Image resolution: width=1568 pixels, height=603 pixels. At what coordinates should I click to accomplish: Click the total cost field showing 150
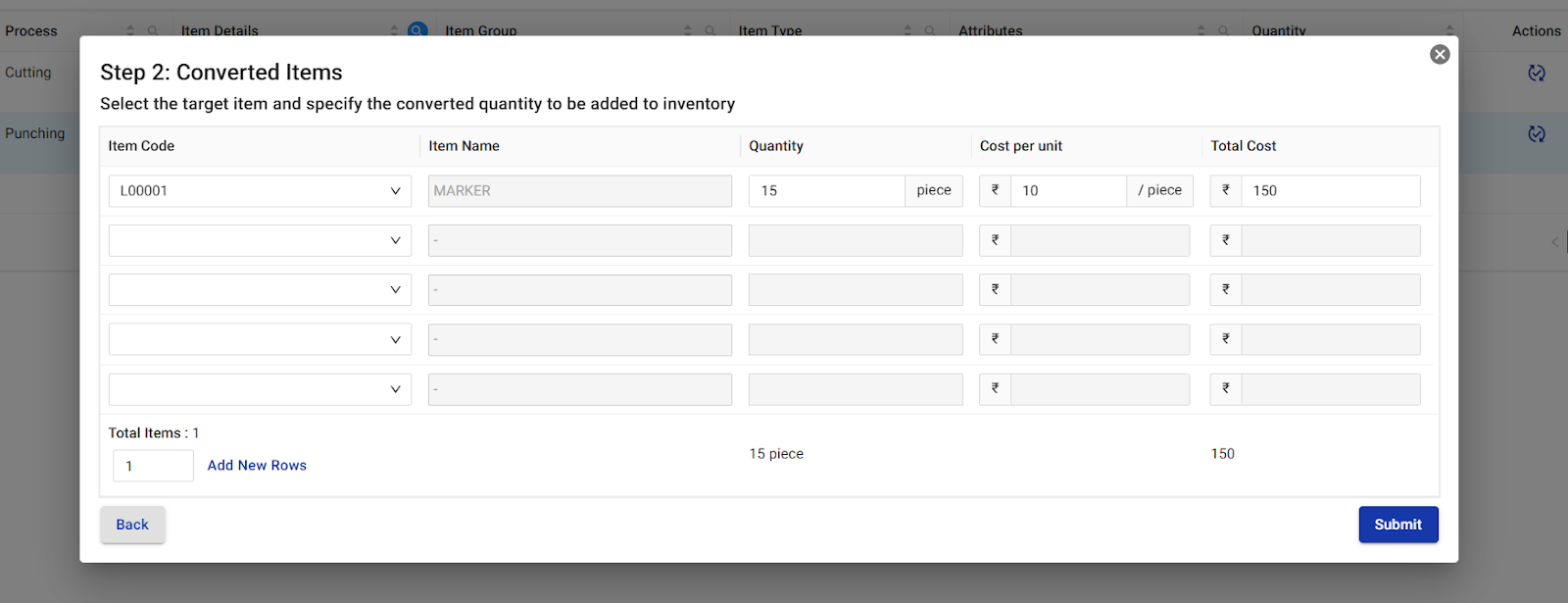click(1330, 191)
